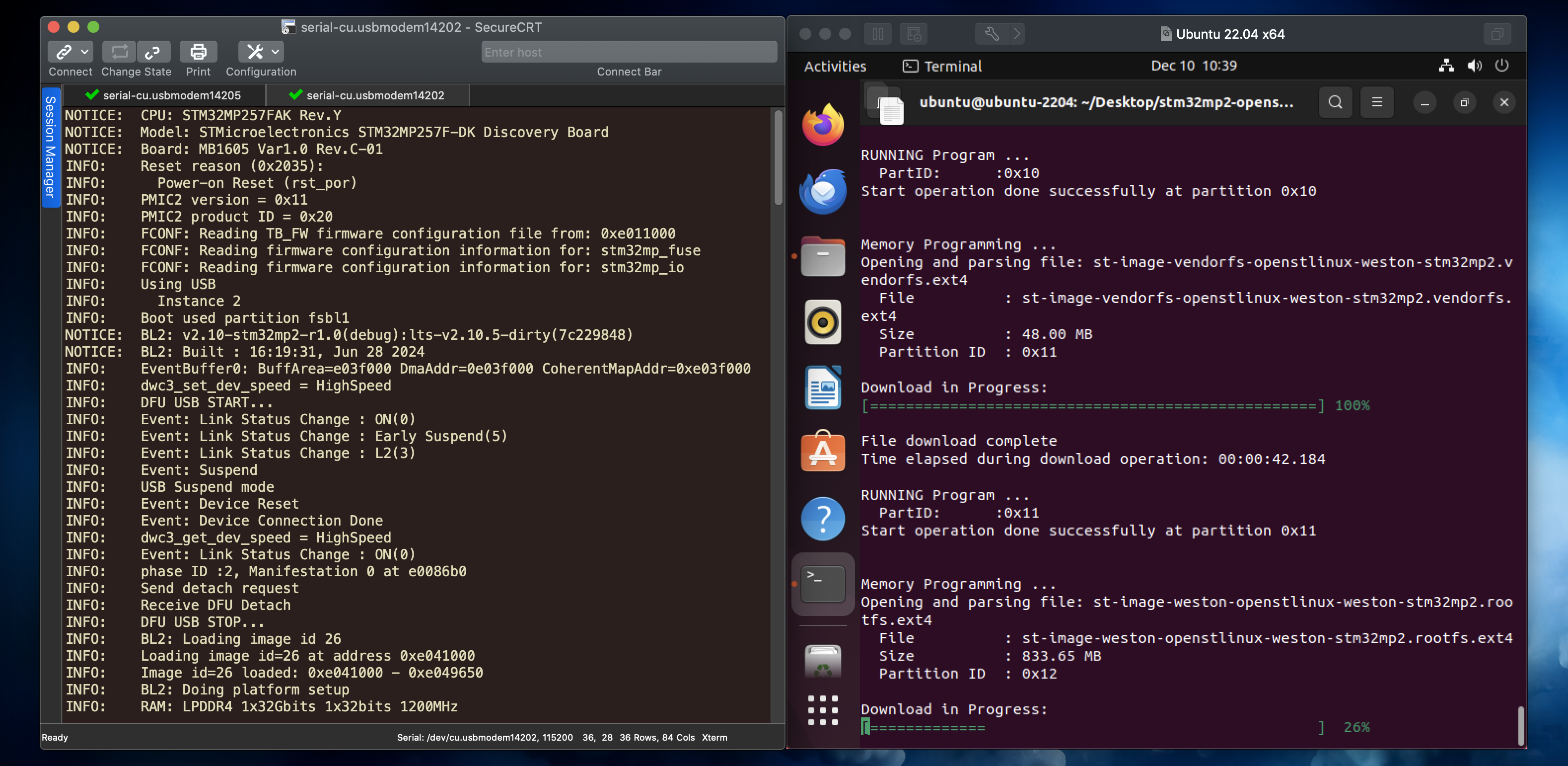This screenshot has height=766, width=1568.
Task: Show Applications grid in dock
Action: pyautogui.click(x=823, y=710)
